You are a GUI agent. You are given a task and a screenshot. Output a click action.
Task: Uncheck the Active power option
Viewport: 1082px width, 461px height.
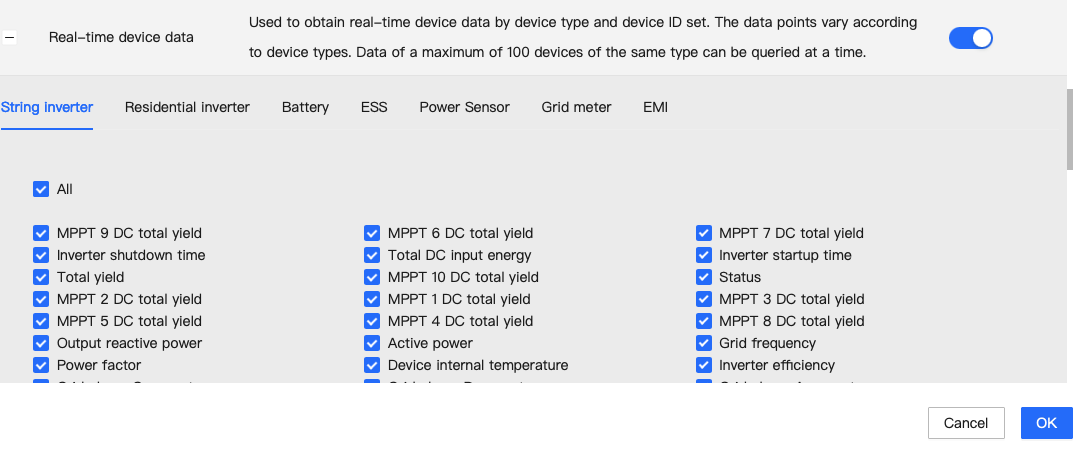[372, 343]
